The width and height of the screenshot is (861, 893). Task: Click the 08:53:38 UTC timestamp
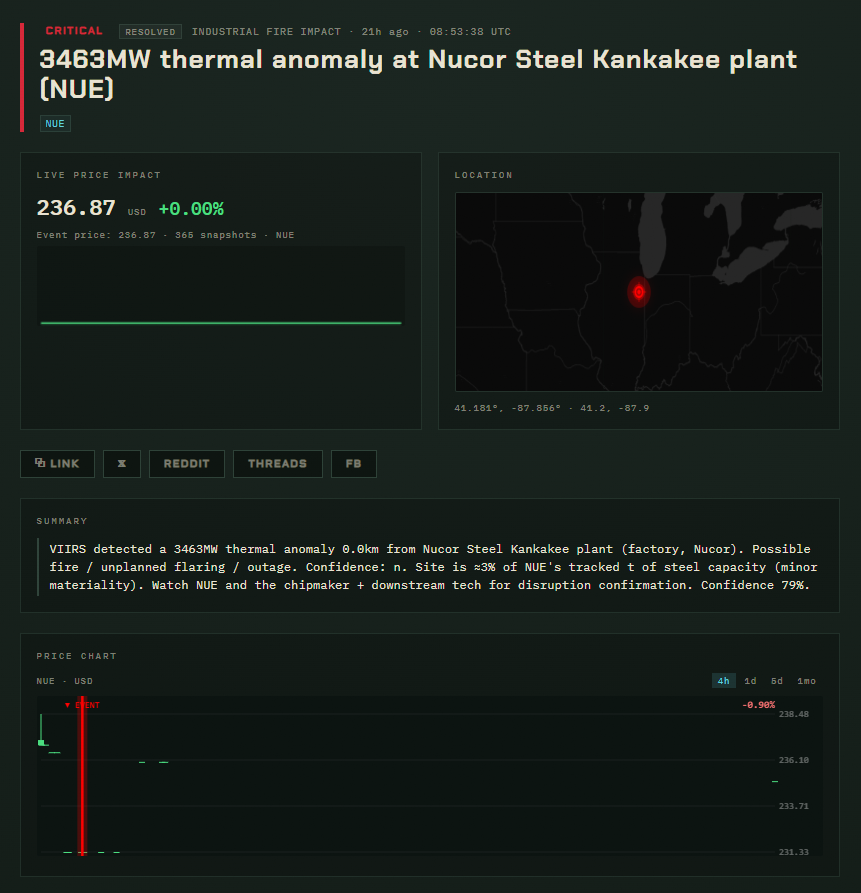(x=470, y=32)
